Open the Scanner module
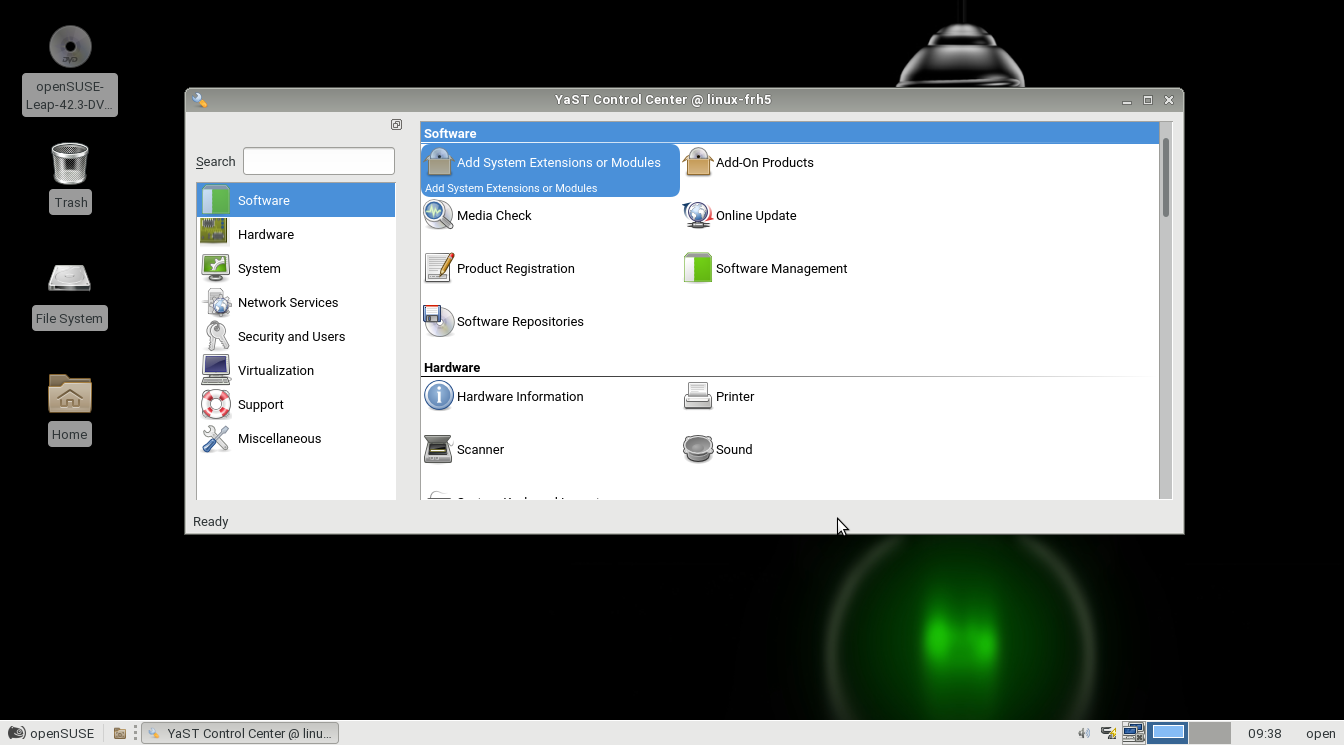The height and width of the screenshot is (745, 1344). (x=438, y=449)
